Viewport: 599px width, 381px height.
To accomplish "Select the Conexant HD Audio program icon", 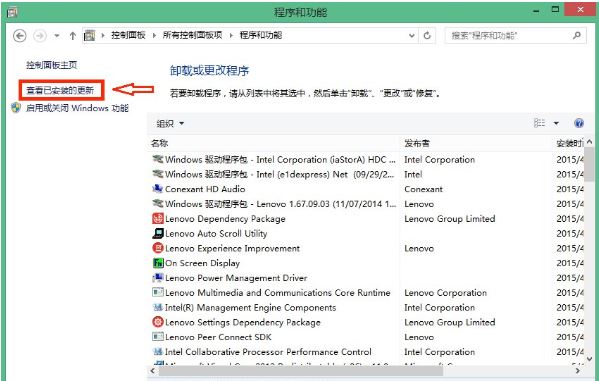I will point(157,189).
